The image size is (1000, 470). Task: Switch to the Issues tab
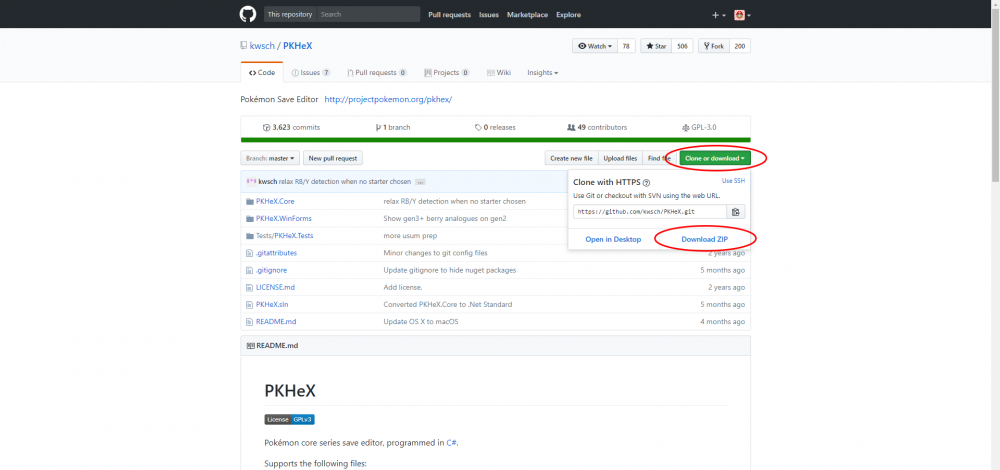click(310, 73)
